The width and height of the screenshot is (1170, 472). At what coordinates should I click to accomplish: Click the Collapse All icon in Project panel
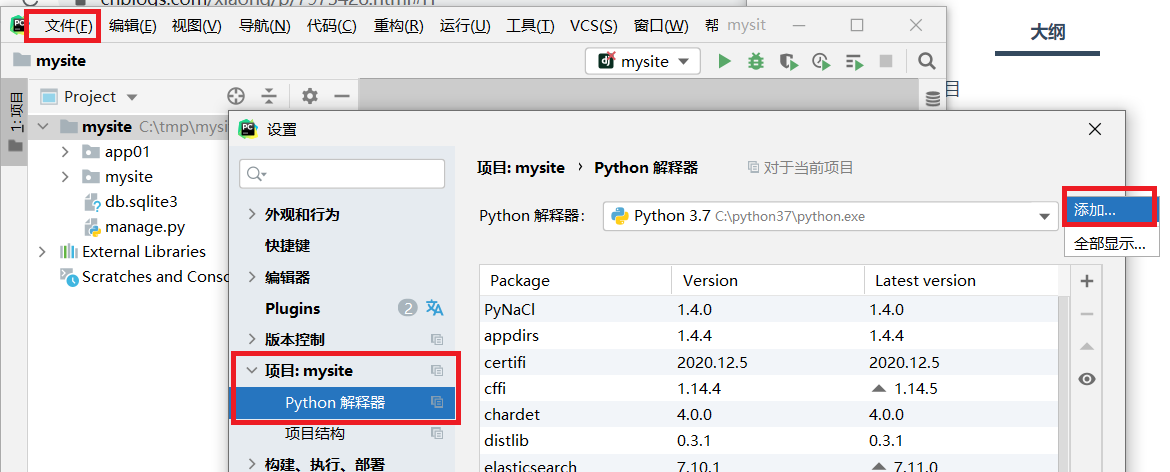coord(269,96)
